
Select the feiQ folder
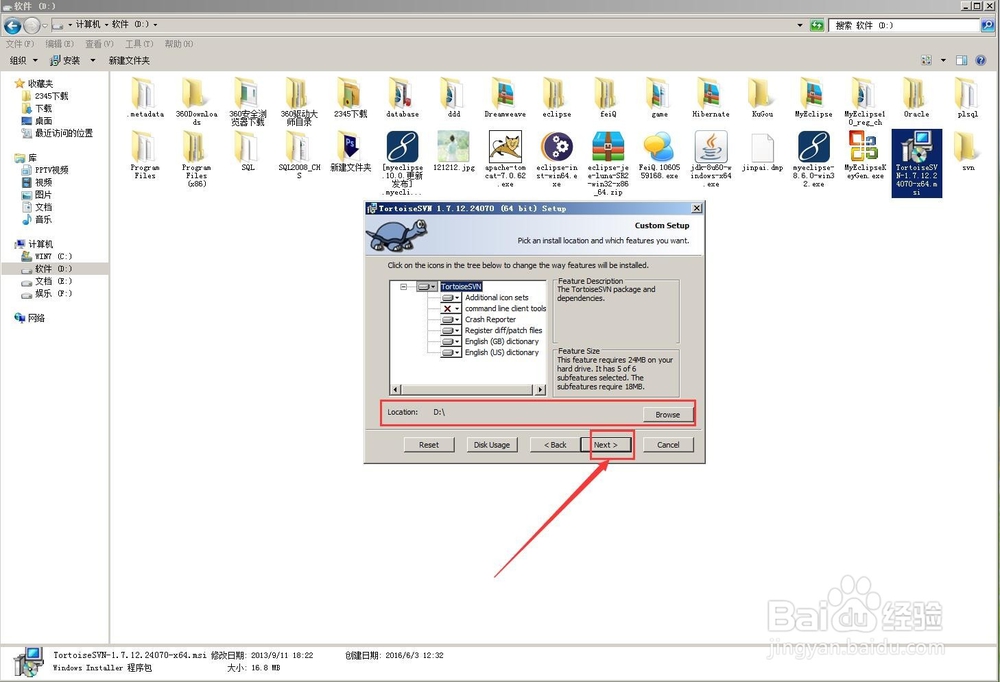[608, 97]
